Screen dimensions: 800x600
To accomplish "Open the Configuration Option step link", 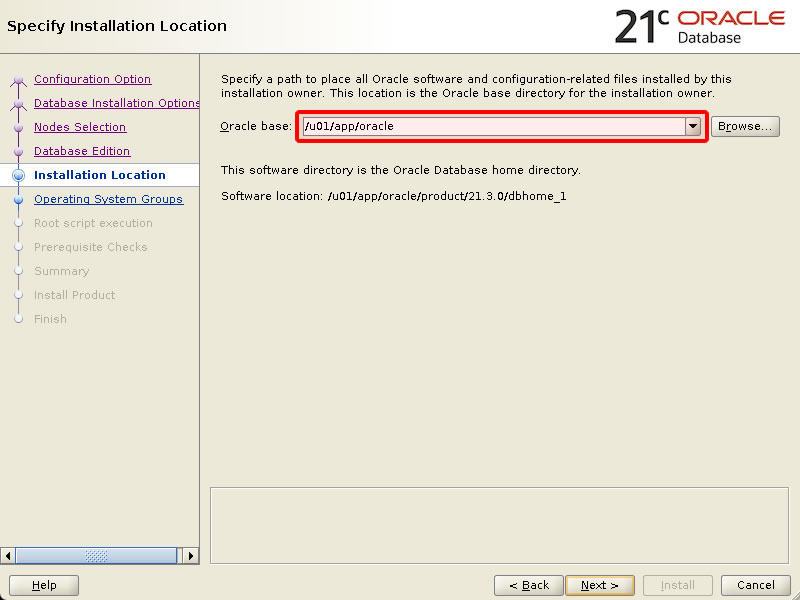I will [92, 79].
